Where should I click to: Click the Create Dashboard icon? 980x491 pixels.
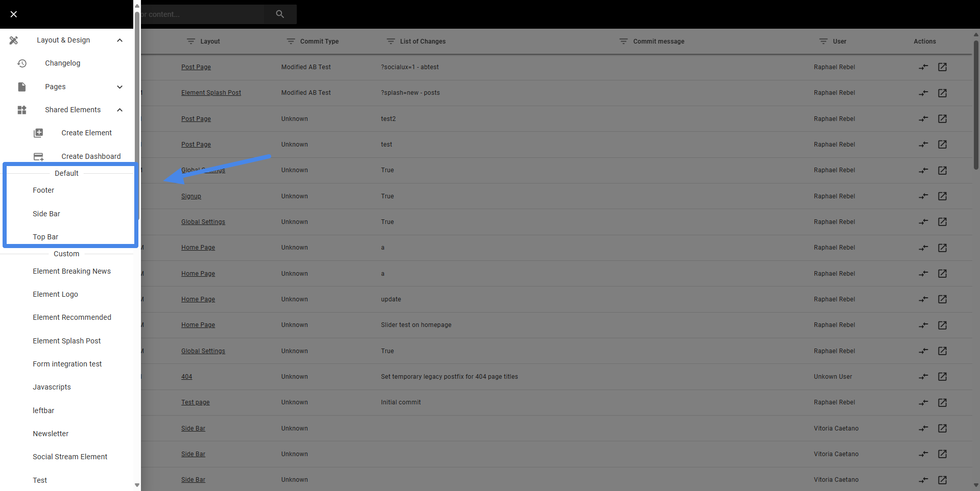(38, 156)
